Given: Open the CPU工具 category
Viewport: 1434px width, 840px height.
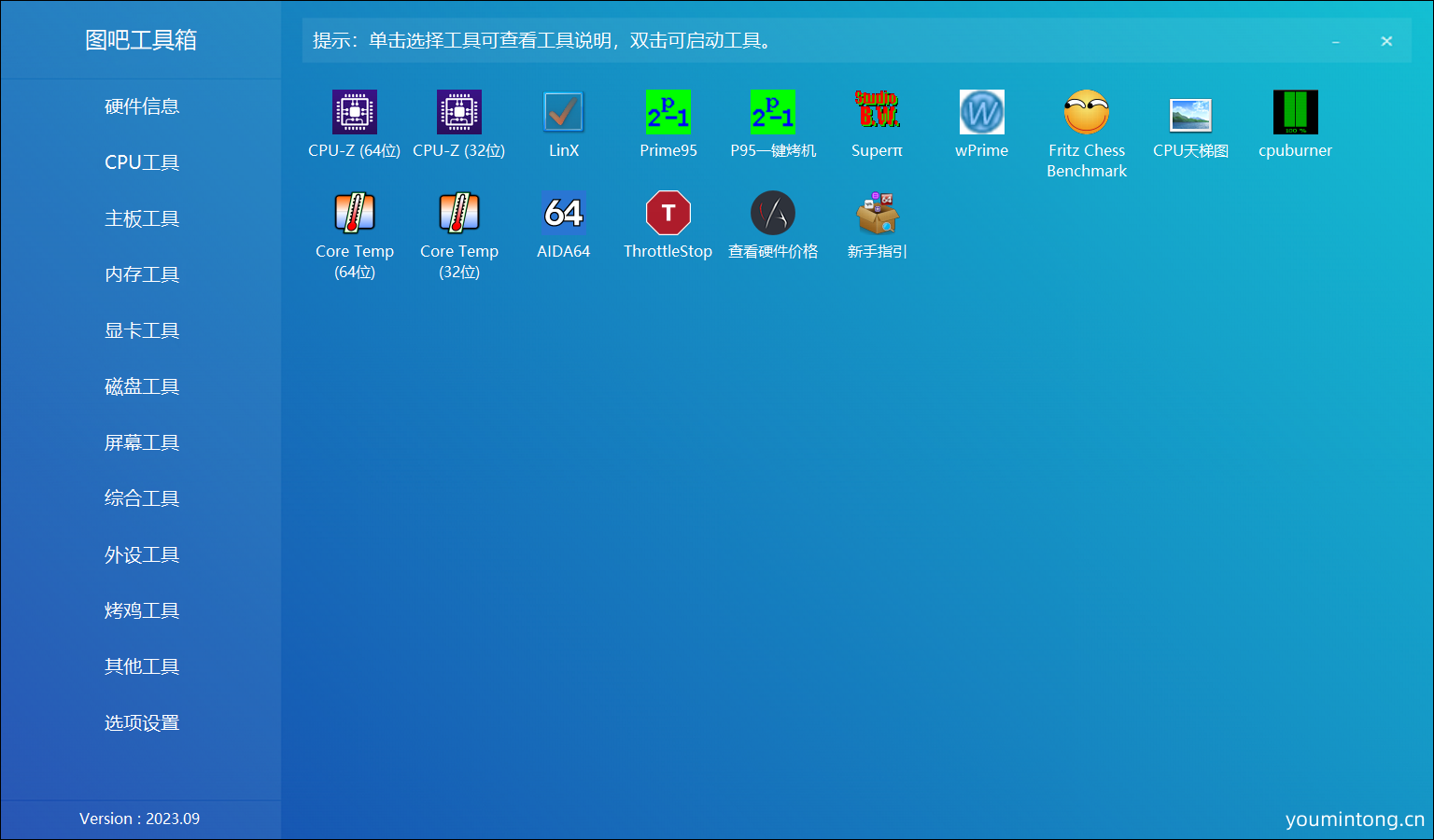Looking at the screenshot, I should point(141,162).
